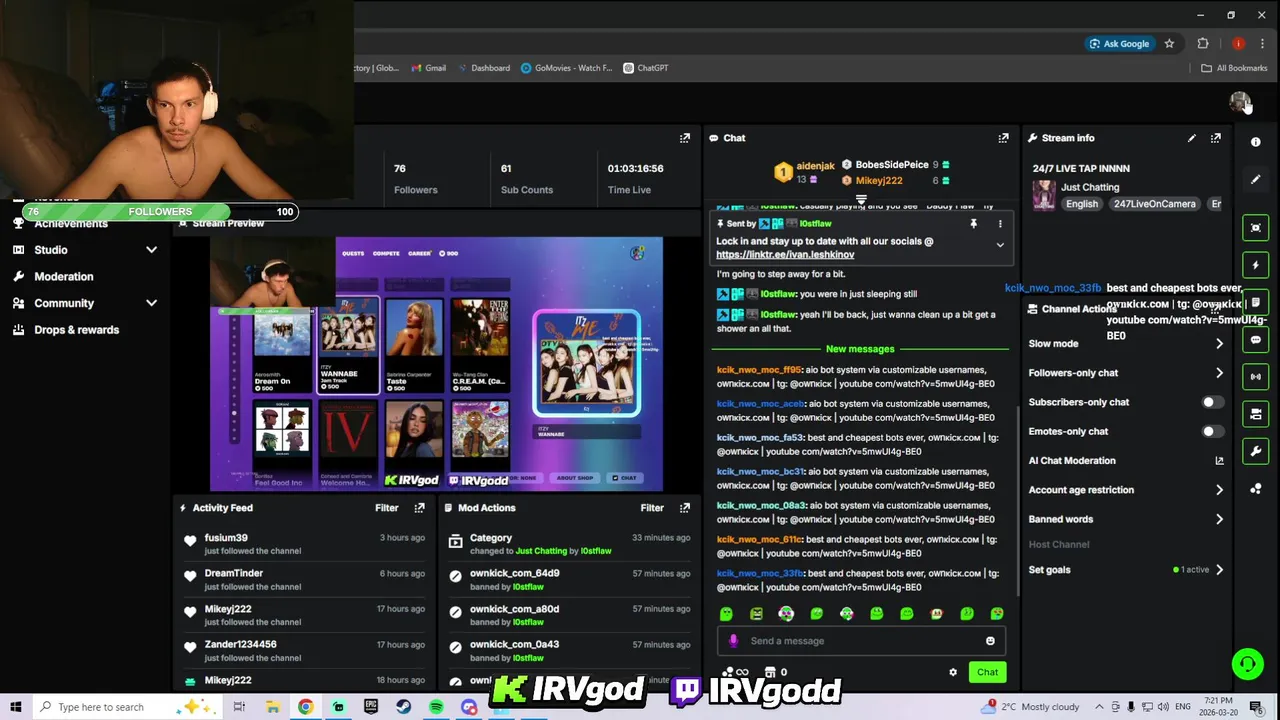This screenshot has height=720, width=1280.
Task: Click Ask Google button
Action: (1119, 44)
